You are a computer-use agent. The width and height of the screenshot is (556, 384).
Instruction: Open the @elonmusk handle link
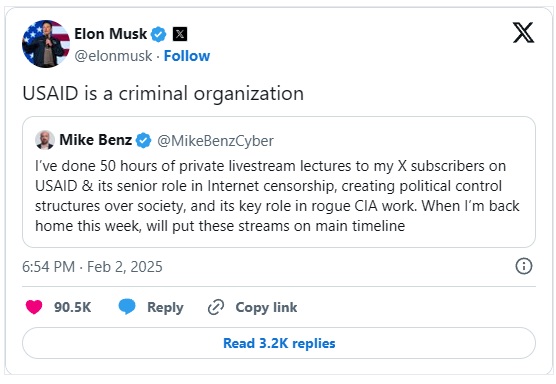click(113, 56)
